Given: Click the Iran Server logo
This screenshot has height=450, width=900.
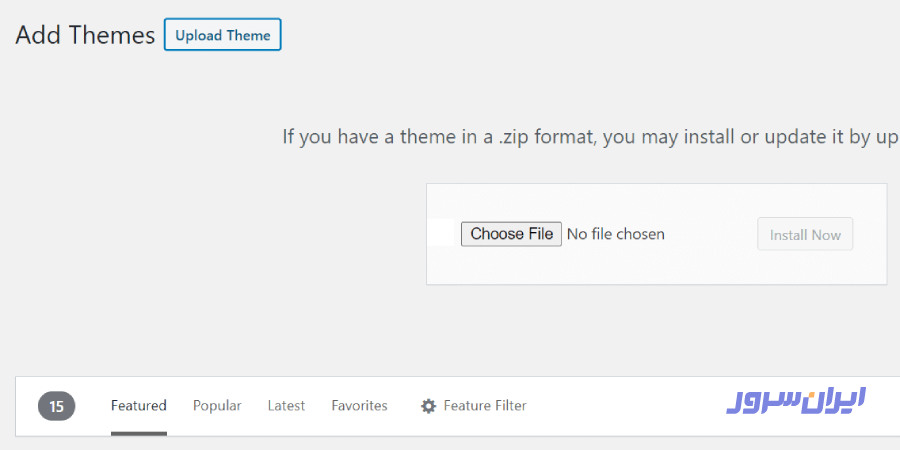Looking at the screenshot, I should (x=796, y=400).
